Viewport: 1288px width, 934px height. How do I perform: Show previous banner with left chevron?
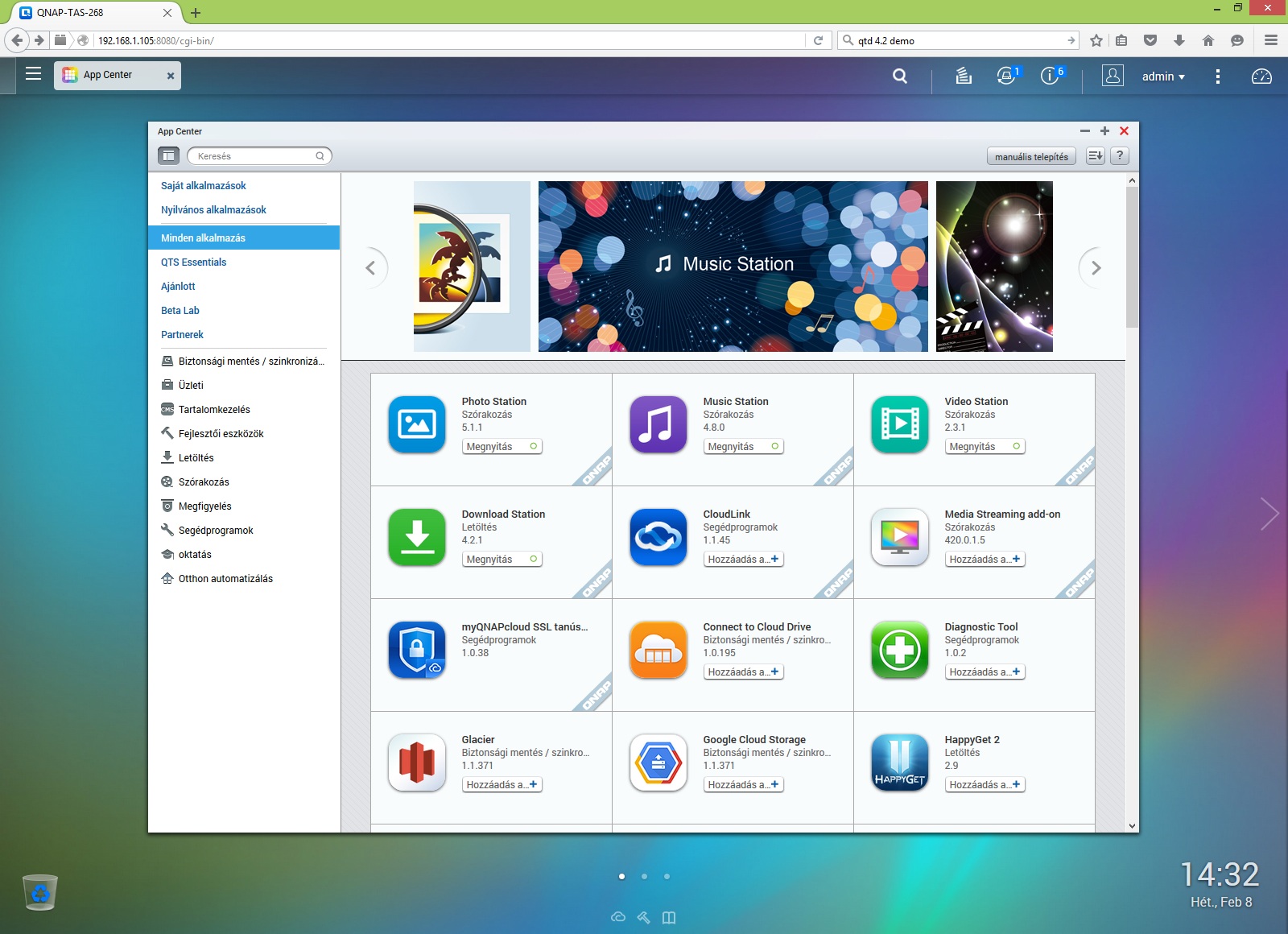click(370, 268)
